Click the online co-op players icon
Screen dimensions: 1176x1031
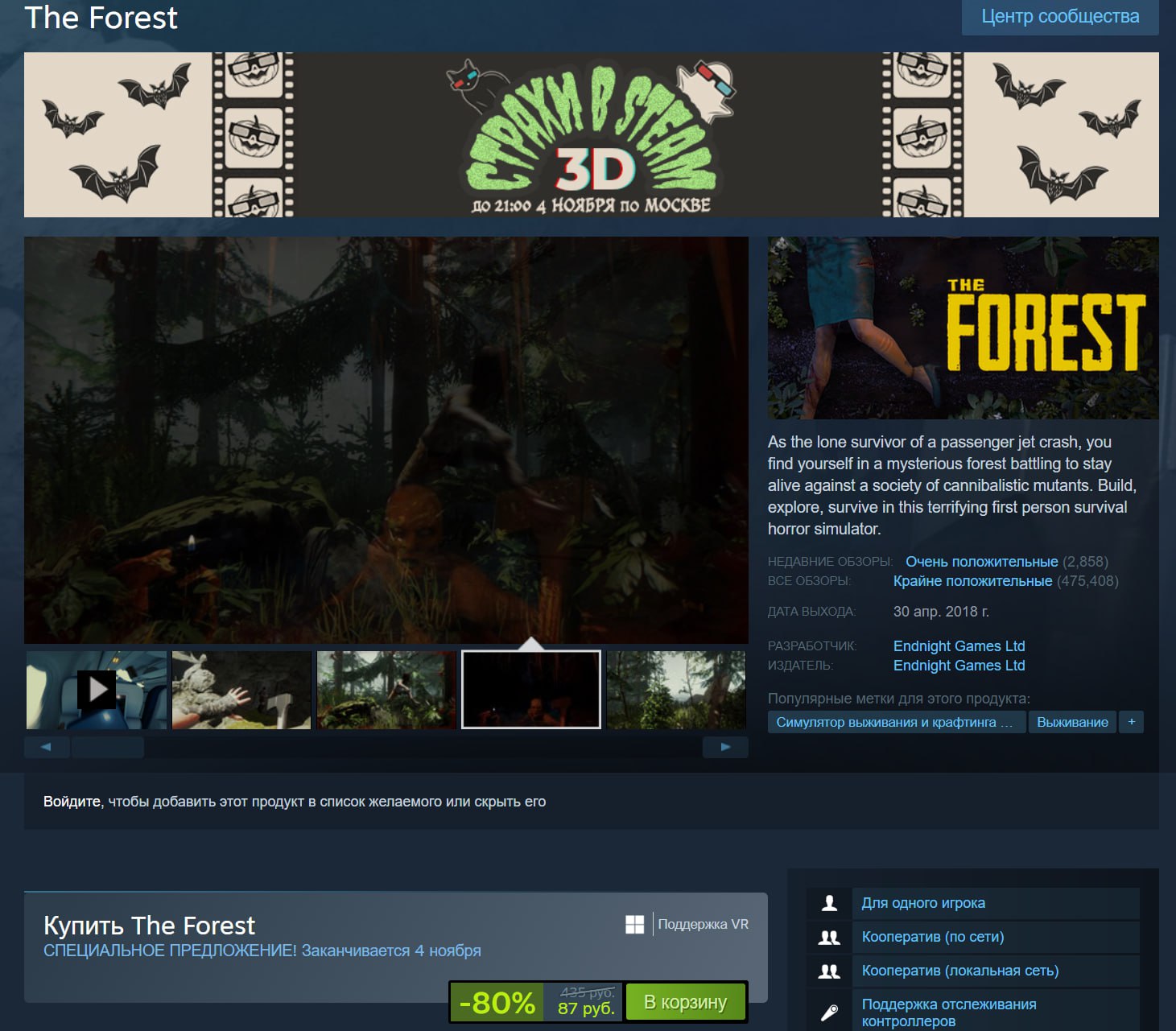(829, 937)
